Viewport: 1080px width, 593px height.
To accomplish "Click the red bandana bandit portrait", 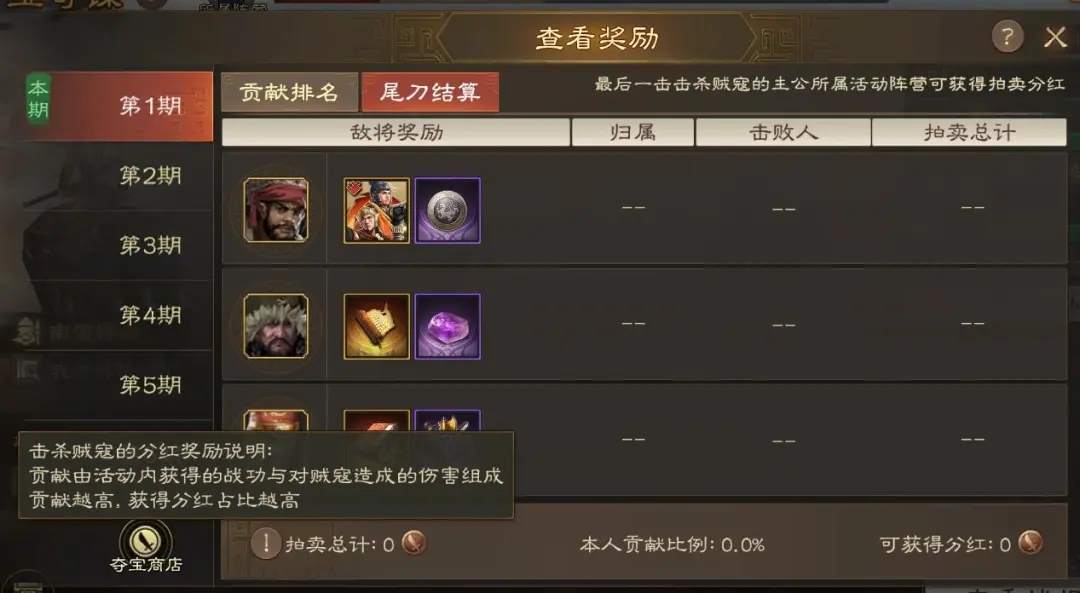I will (276, 210).
